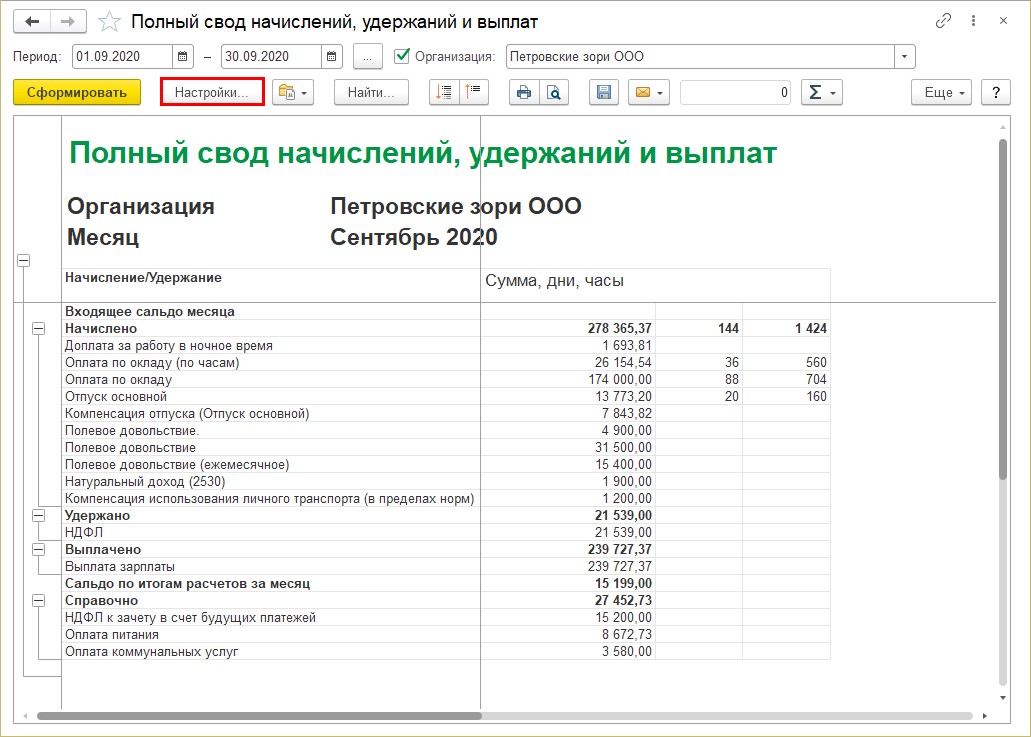Screen dimensions: 1031x737
Task: Collapse the Удержано group
Action: (x=39, y=515)
